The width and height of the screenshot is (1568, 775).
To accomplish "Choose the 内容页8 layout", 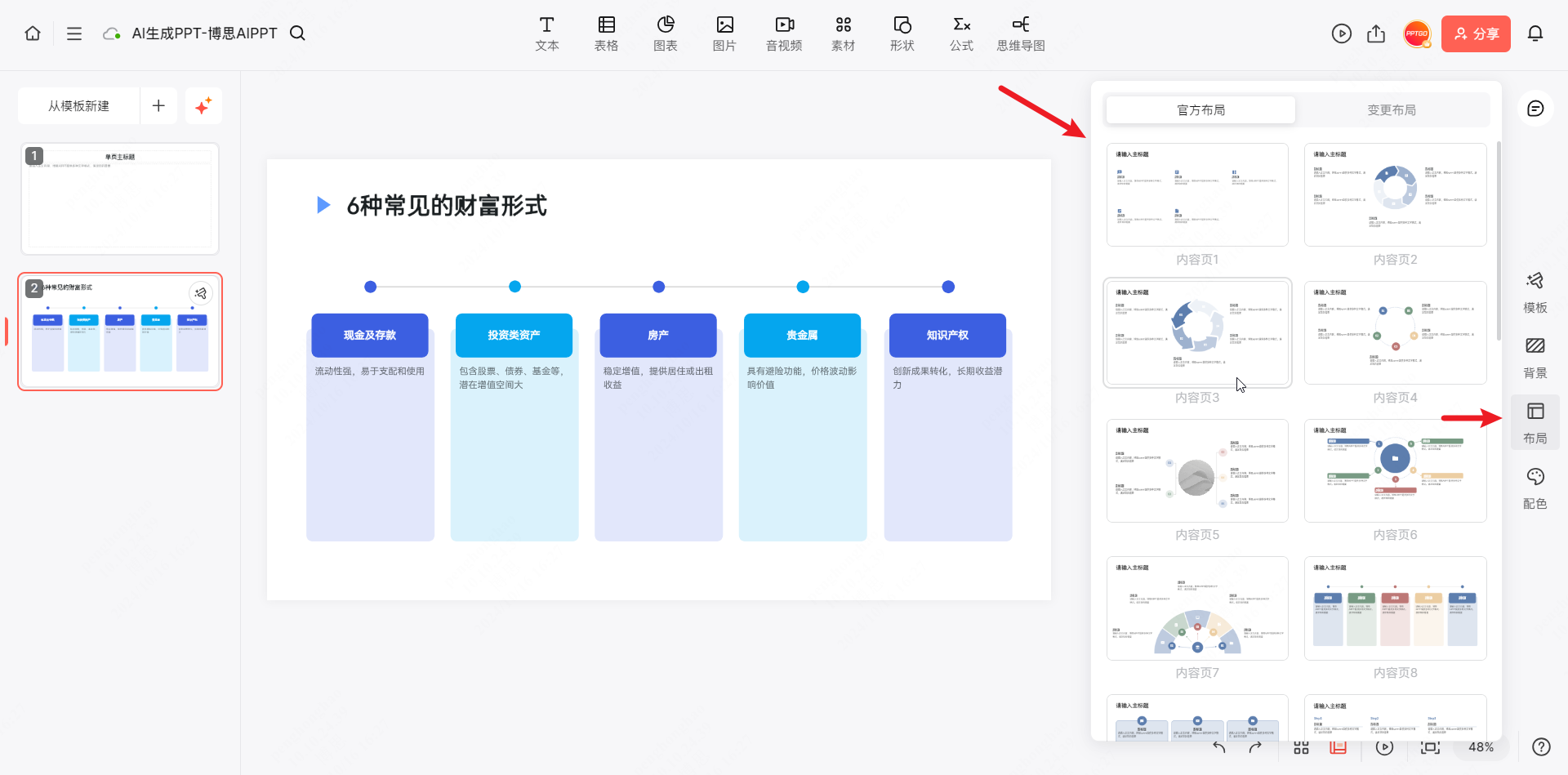I will point(1395,608).
